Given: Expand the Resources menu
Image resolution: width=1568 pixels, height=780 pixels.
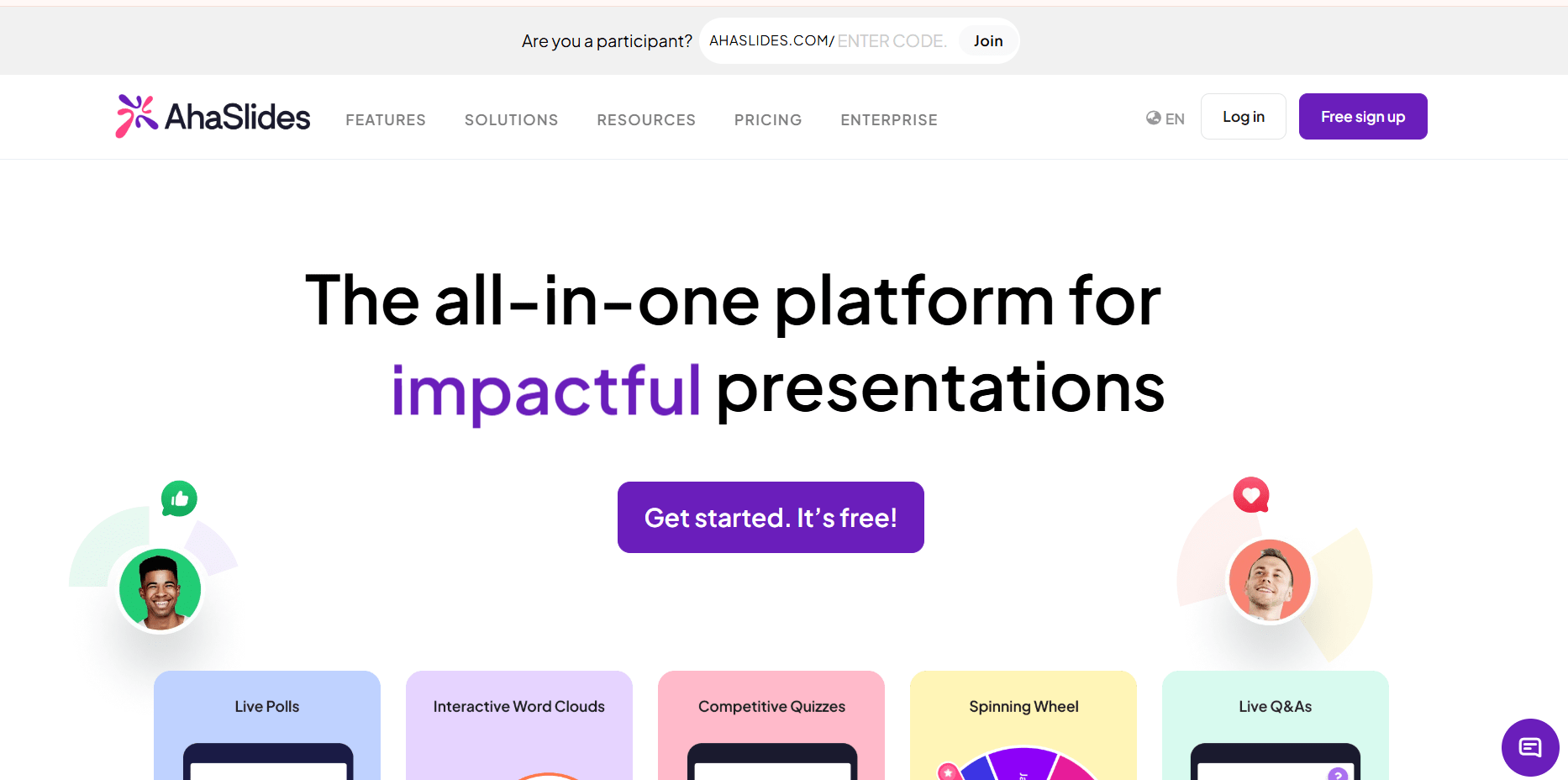Looking at the screenshot, I should pyautogui.click(x=645, y=120).
